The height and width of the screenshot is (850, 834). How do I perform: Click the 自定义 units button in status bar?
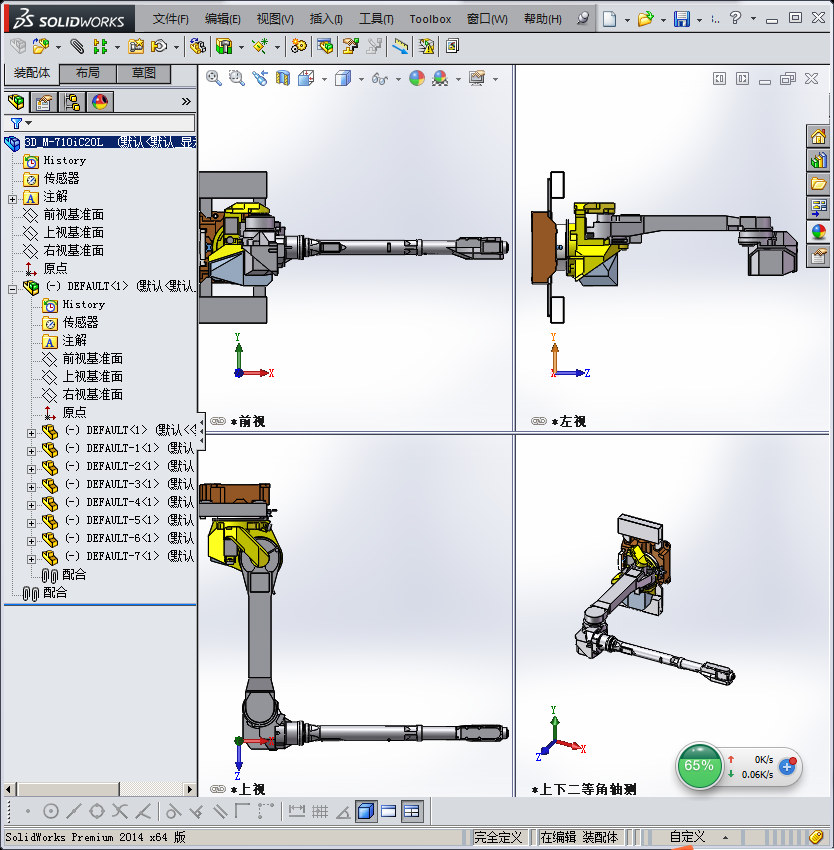[687, 836]
